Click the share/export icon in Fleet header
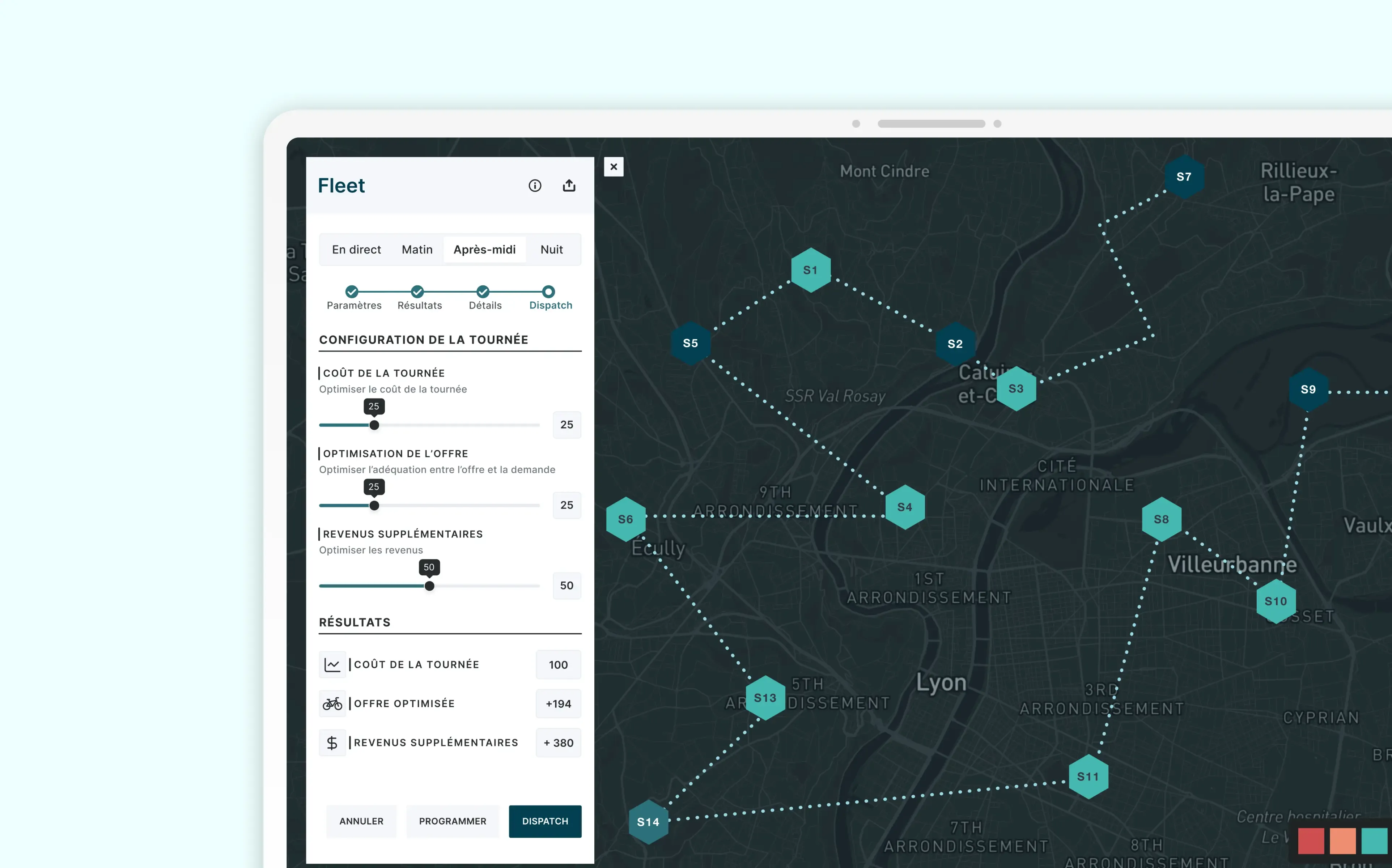Viewport: 1392px width, 868px height. click(x=569, y=186)
